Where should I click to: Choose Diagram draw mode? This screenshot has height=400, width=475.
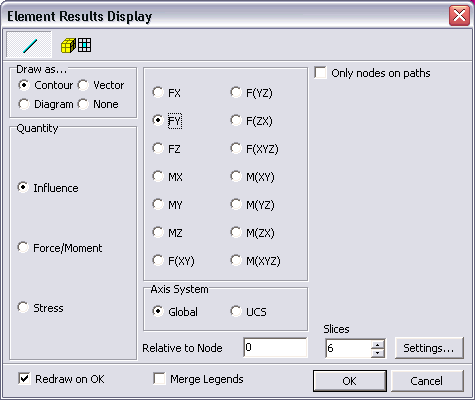[24, 104]
